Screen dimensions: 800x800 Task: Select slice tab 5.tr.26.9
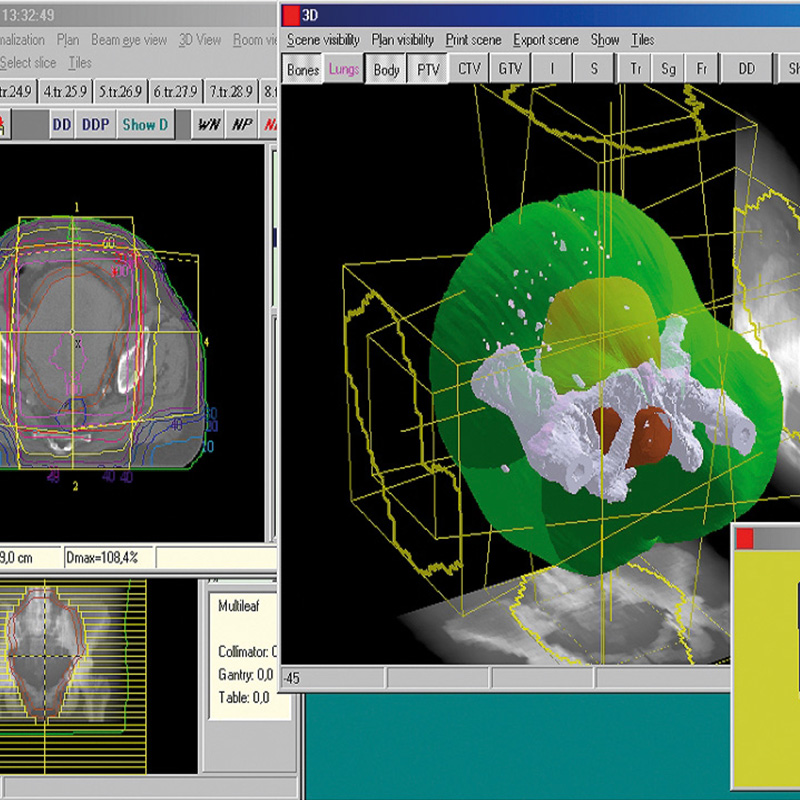tap(120, 92)
